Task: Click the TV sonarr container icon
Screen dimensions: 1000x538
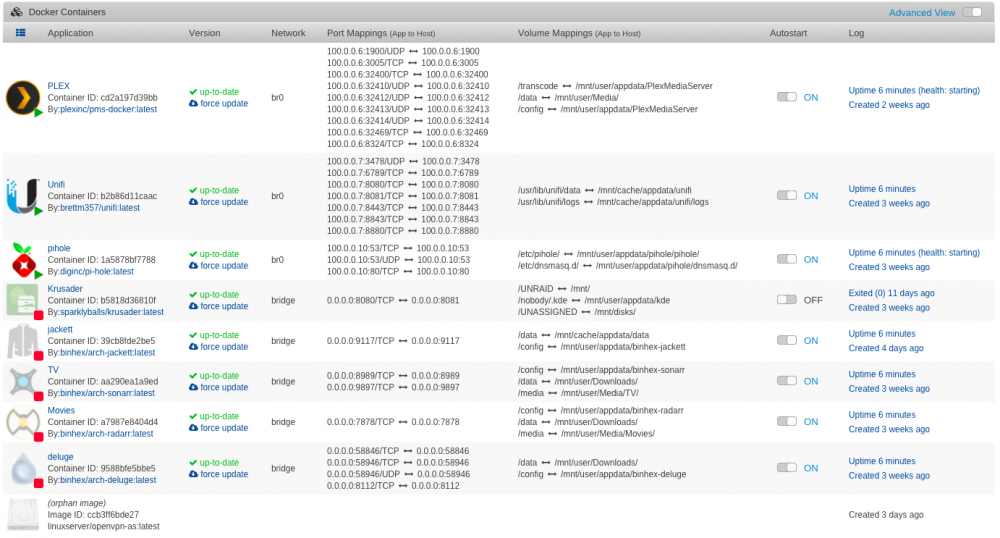Action: [x=23, y=381]
